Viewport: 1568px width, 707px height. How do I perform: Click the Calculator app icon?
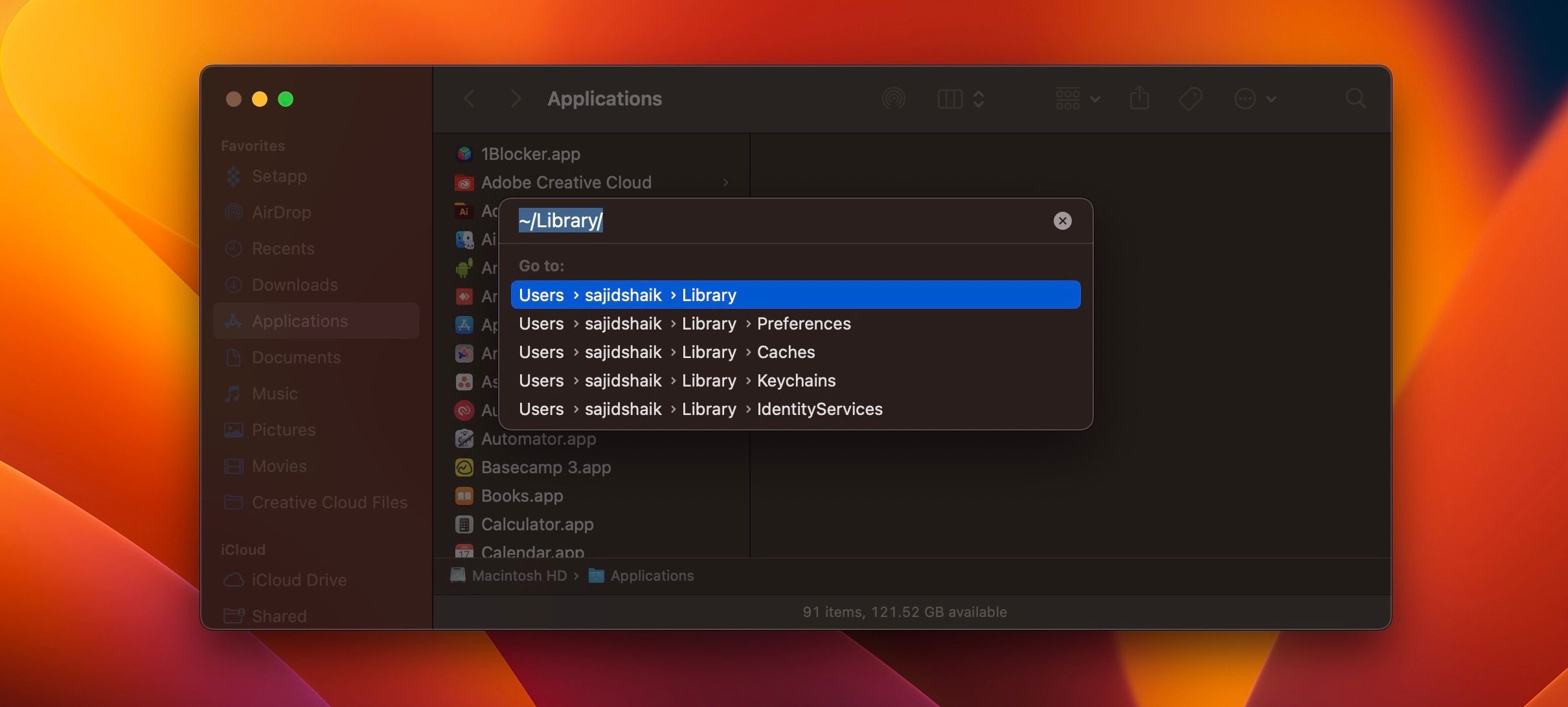pos(464,524)
